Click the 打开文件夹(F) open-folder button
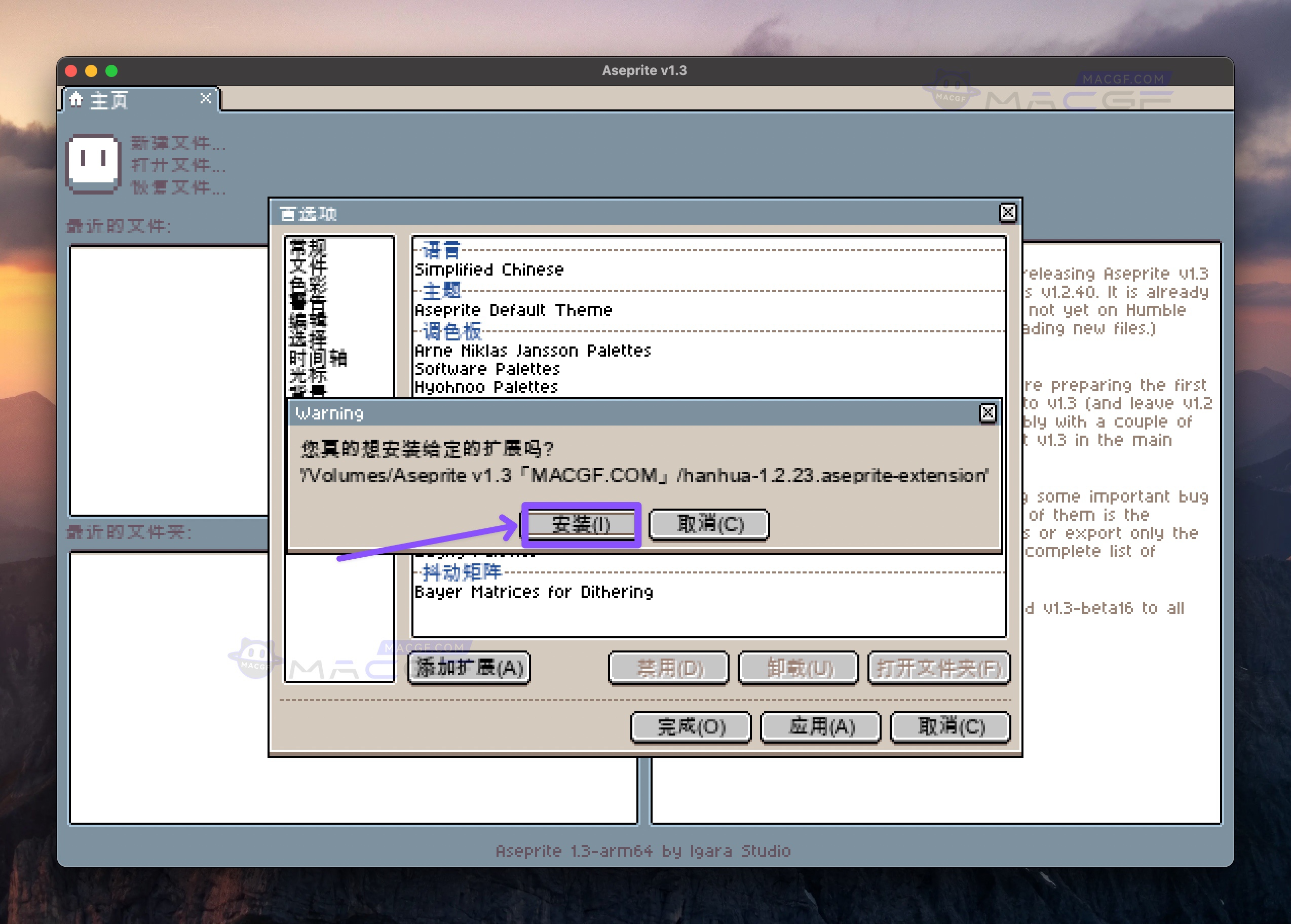This screenshot has width=1291, height=924. click(x=939, y=669)
